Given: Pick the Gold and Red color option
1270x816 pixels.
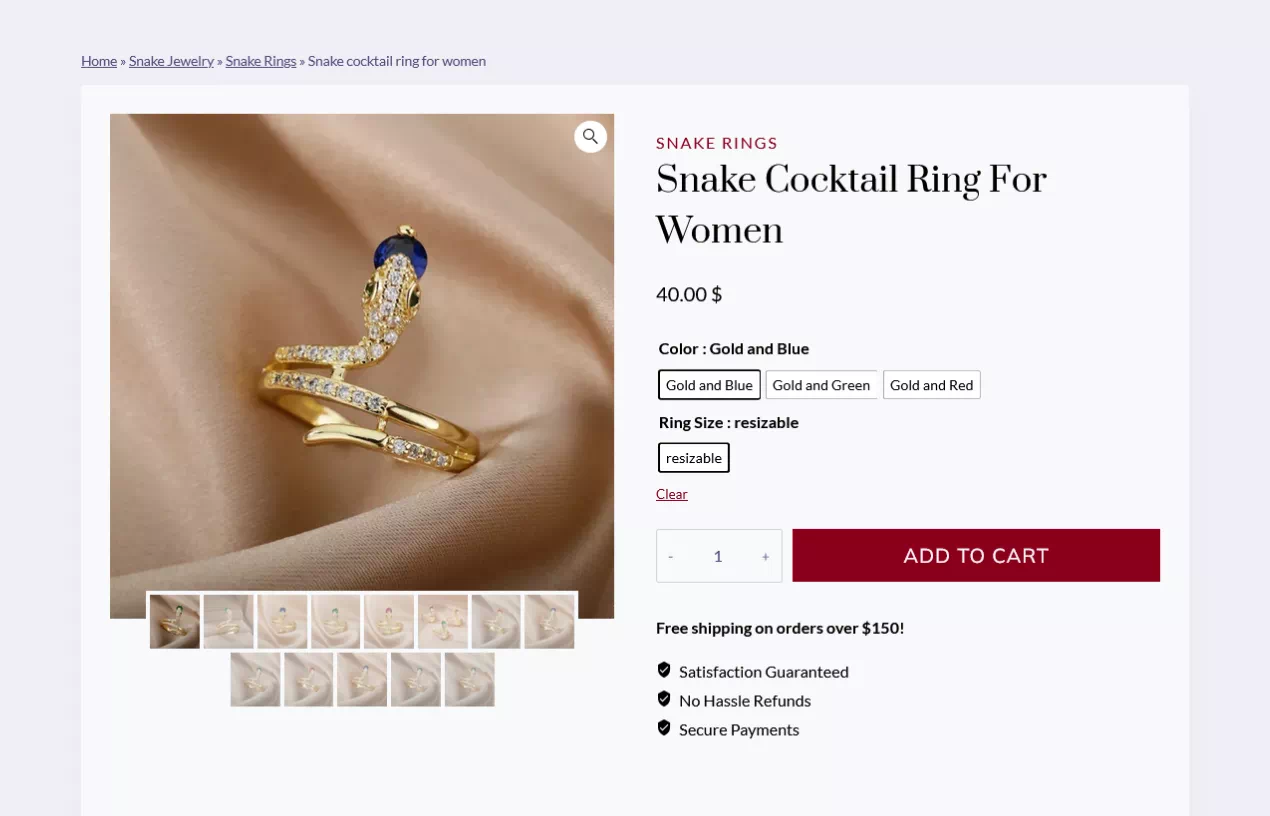Looking at the screenshot, I should (x=931, y=385).
